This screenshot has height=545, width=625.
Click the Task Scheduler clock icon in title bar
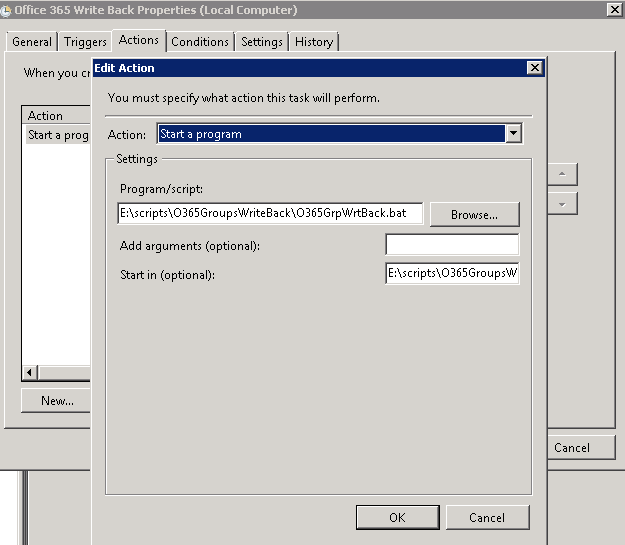(6, 10)
